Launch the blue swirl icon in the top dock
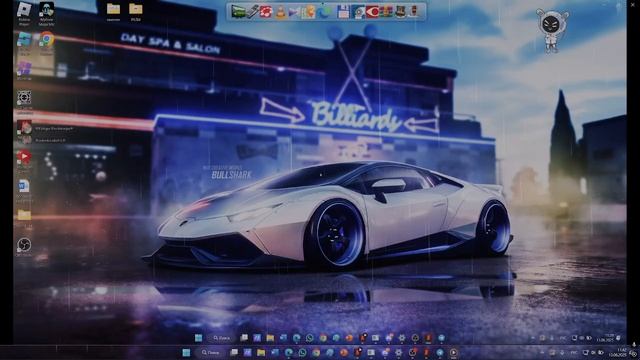This screenshot has height=360, width=640. 324,12
